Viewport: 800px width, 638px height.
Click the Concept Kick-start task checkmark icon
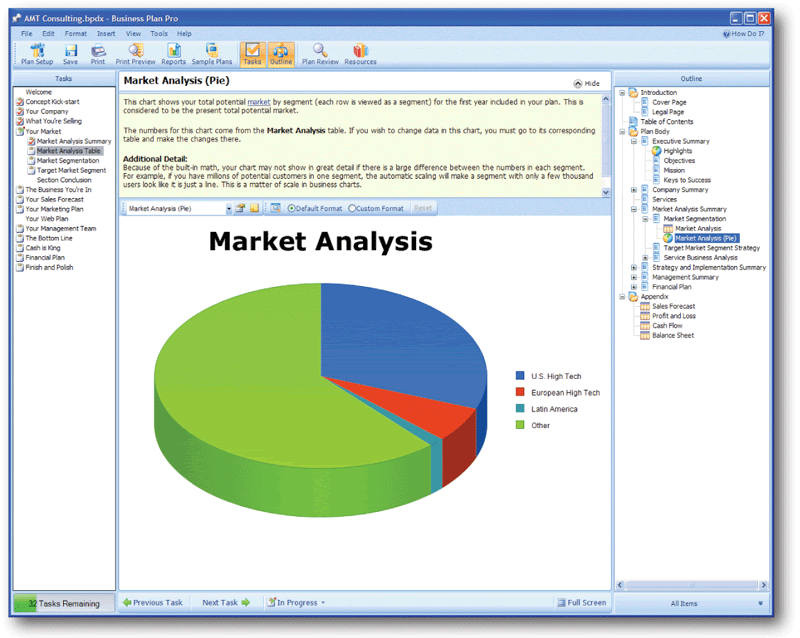click(20, 102)
